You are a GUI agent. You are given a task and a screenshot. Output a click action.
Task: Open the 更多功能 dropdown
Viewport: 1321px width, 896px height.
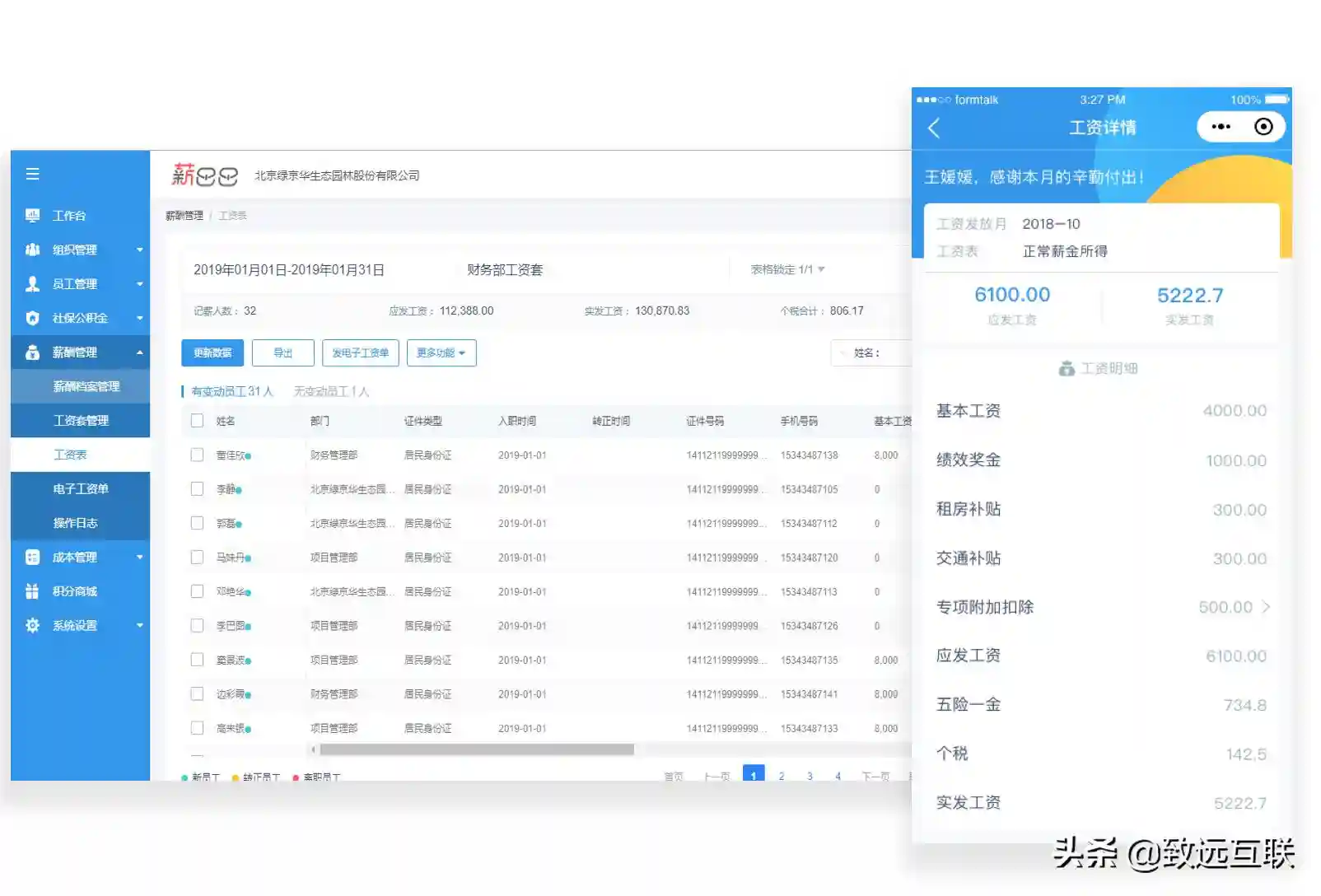441,353
